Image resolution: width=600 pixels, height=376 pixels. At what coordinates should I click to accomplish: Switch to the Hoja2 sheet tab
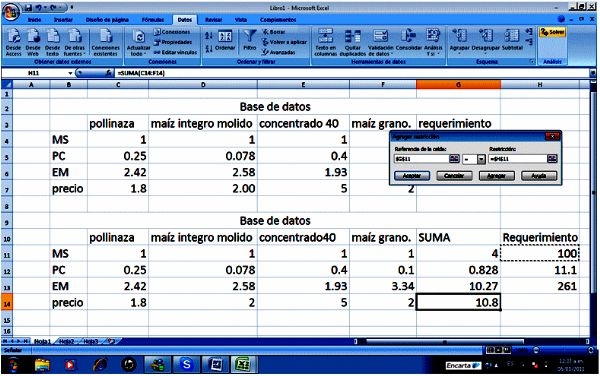point(67,341)
